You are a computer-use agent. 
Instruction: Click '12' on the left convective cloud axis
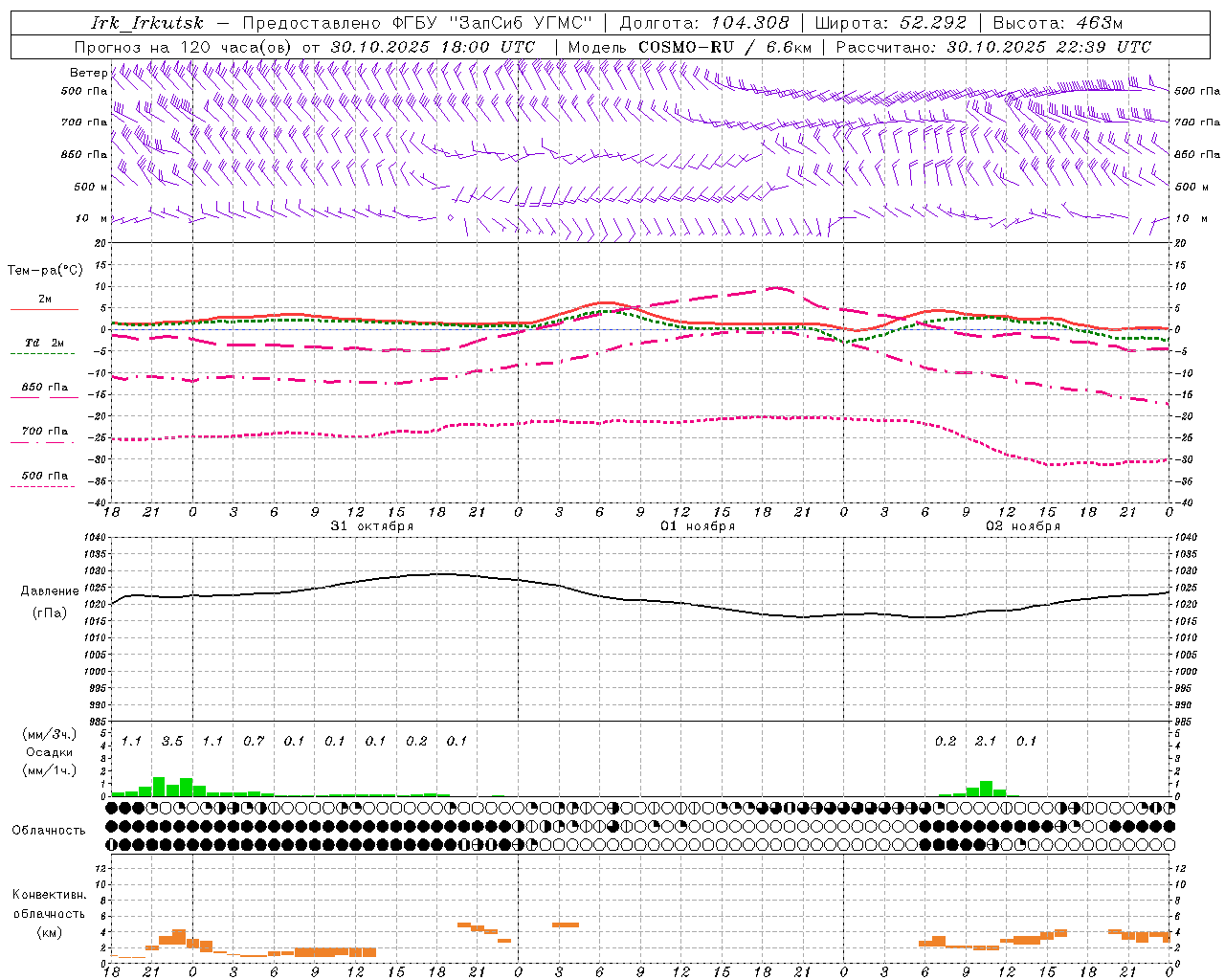(101, 868)
